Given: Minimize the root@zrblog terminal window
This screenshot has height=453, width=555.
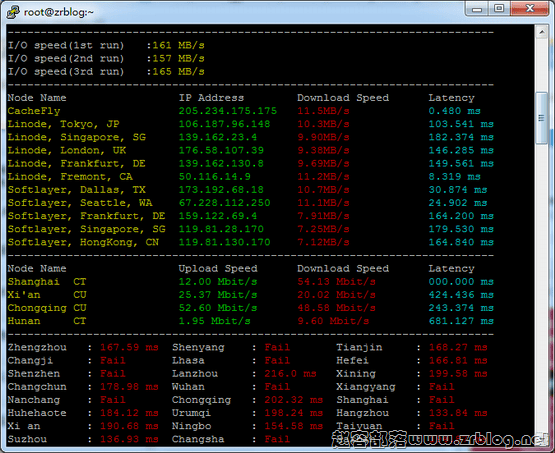Looking at the screenshot, I should (x=477, y=9).
